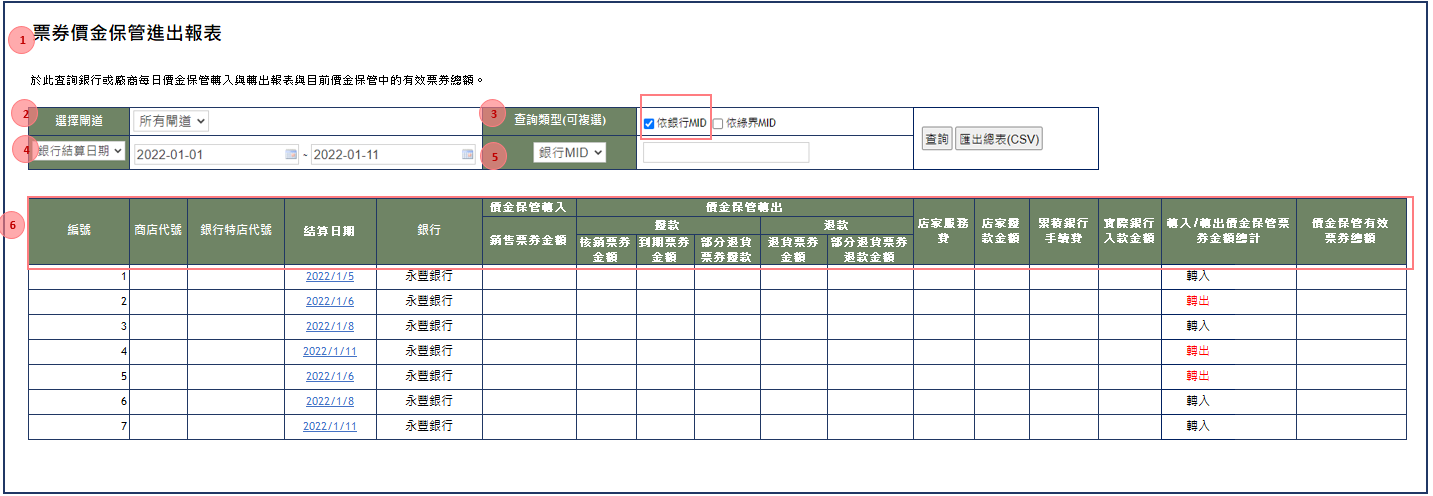Viewport: 1433px width, 496px height.
Task: Click the 店家撥款金額 column header
Action: tap(1001, 231)
